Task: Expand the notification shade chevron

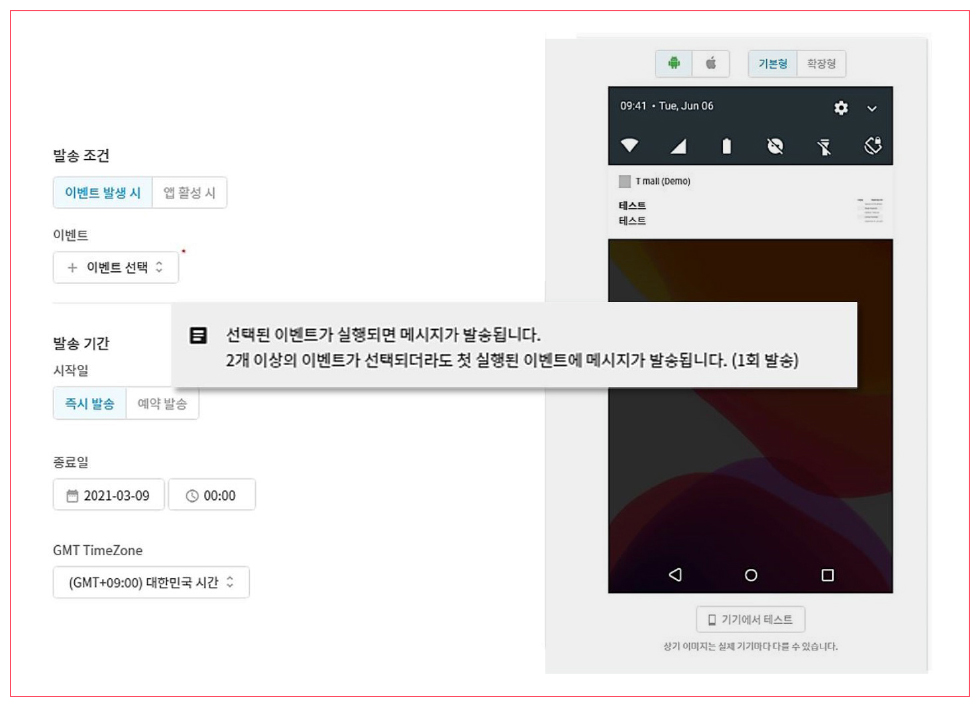Action: 872,108
